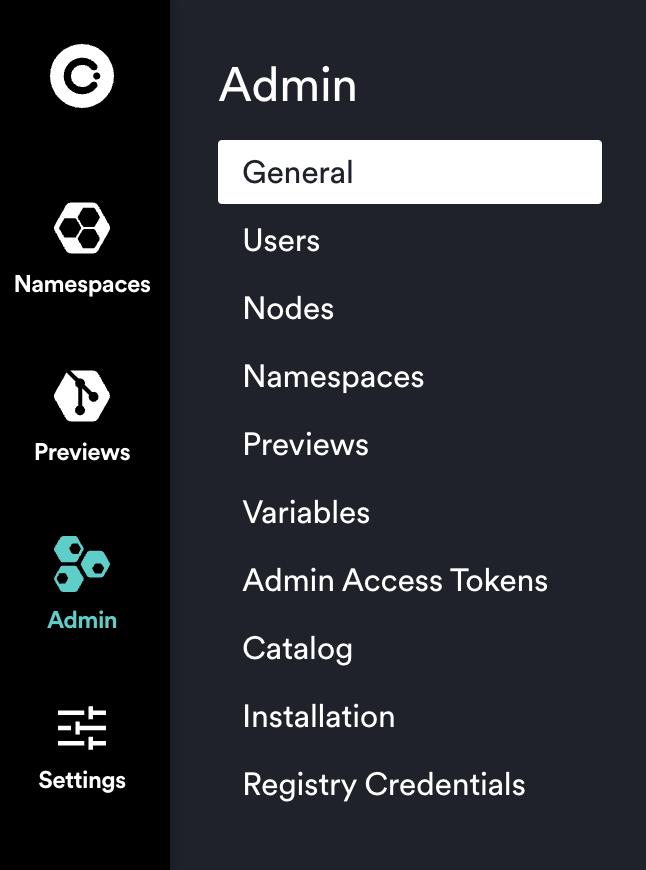
Task: Click the Admin page heading
Action: coord(289,86)
